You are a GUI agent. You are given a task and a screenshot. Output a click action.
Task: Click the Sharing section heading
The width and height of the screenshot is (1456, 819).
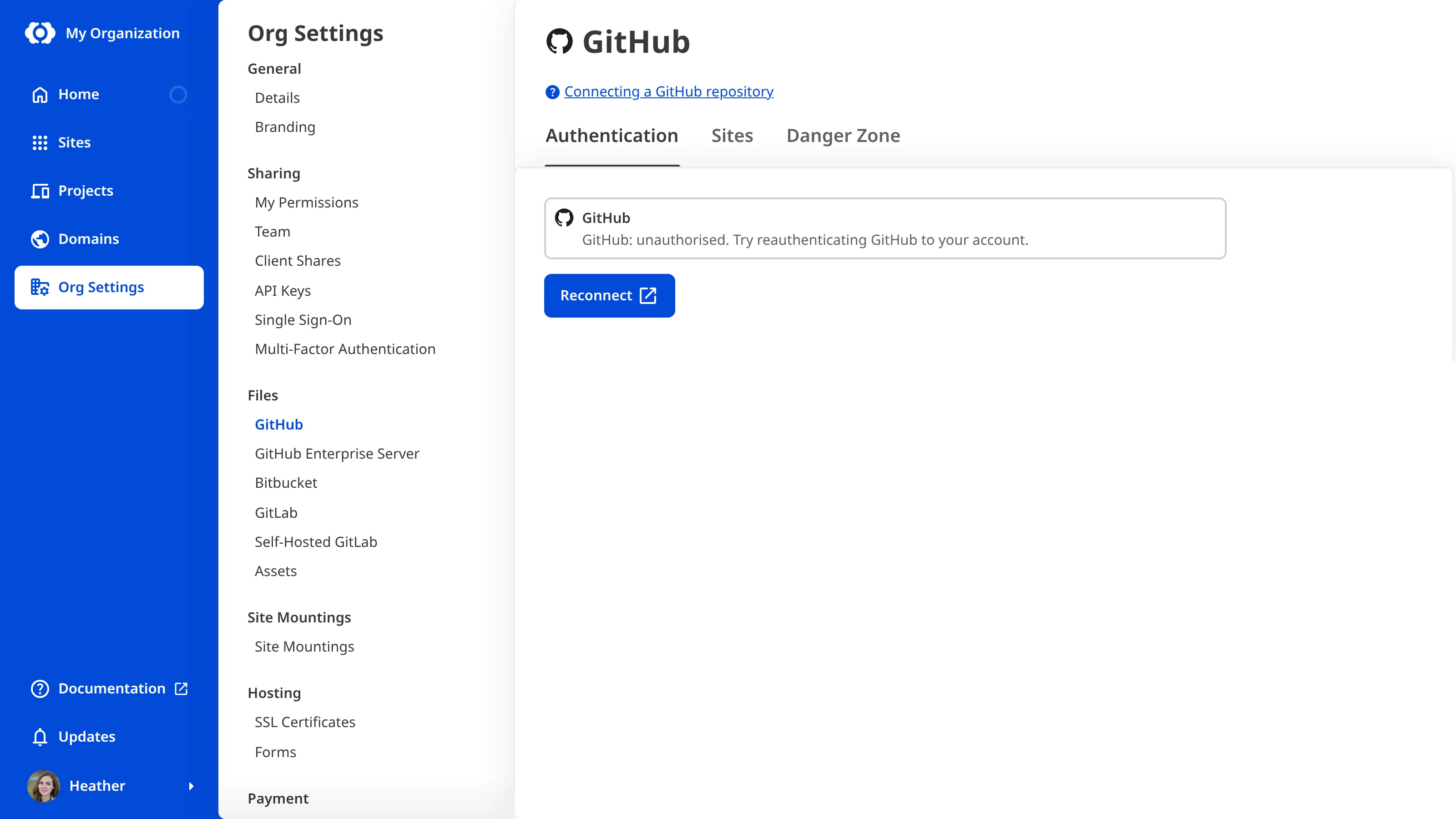click(x=273, y=173)
